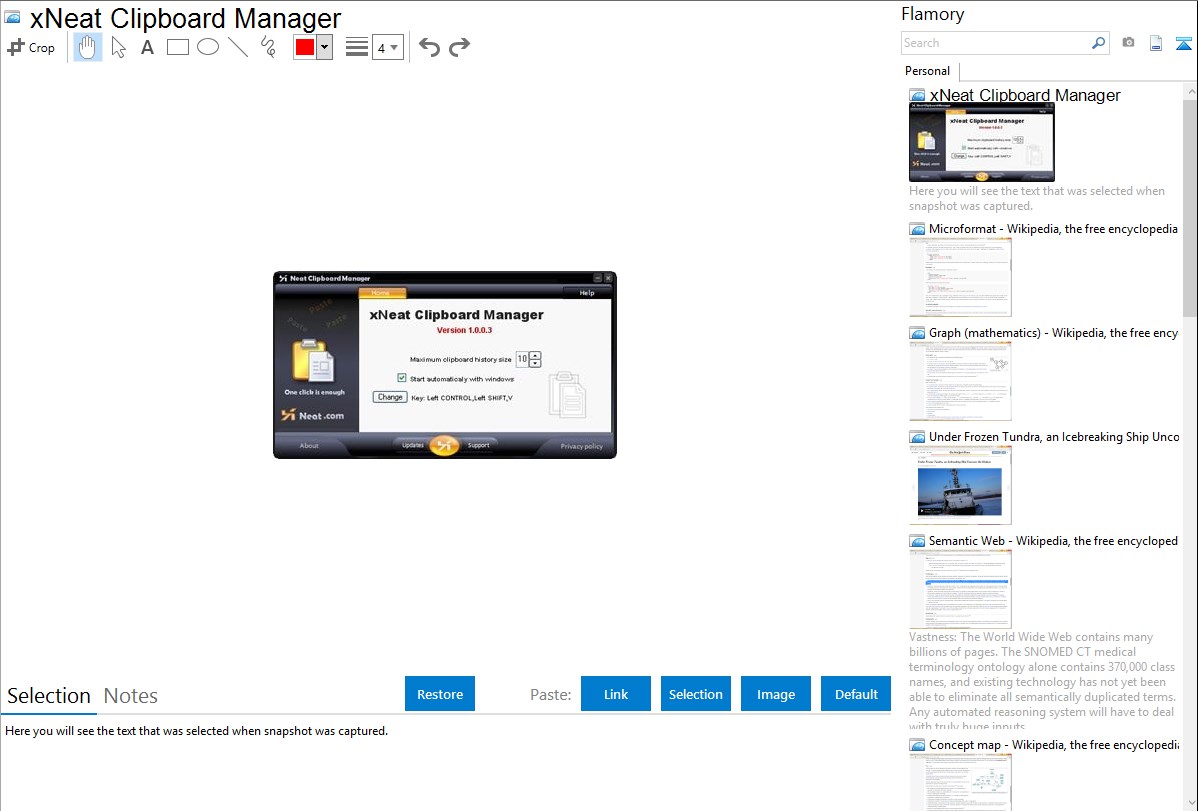Click the camera capture icon
The width and height of the screenshot is (1198, 811).
click(x=1128, y=43)
